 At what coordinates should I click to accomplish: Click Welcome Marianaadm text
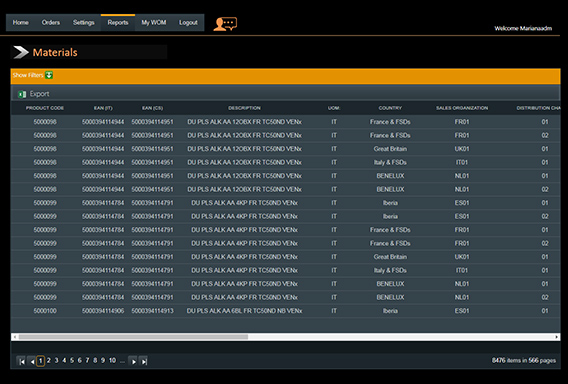[x=523, y=28]
